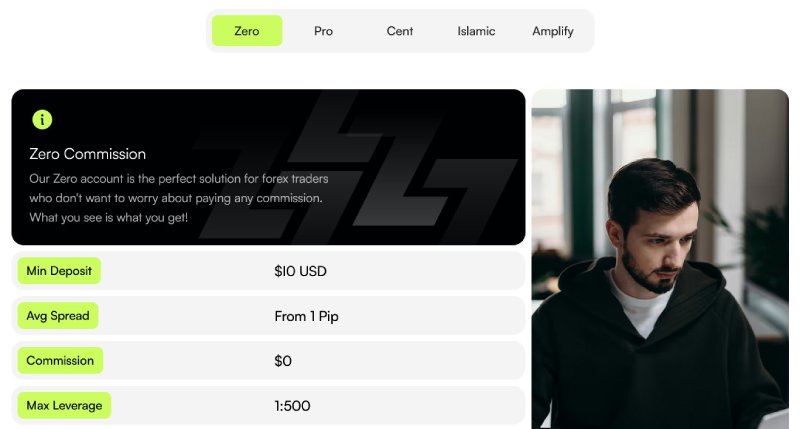Click the Commission label badge
This screenshot has width=800, height=429.
(x=60, y=361)
